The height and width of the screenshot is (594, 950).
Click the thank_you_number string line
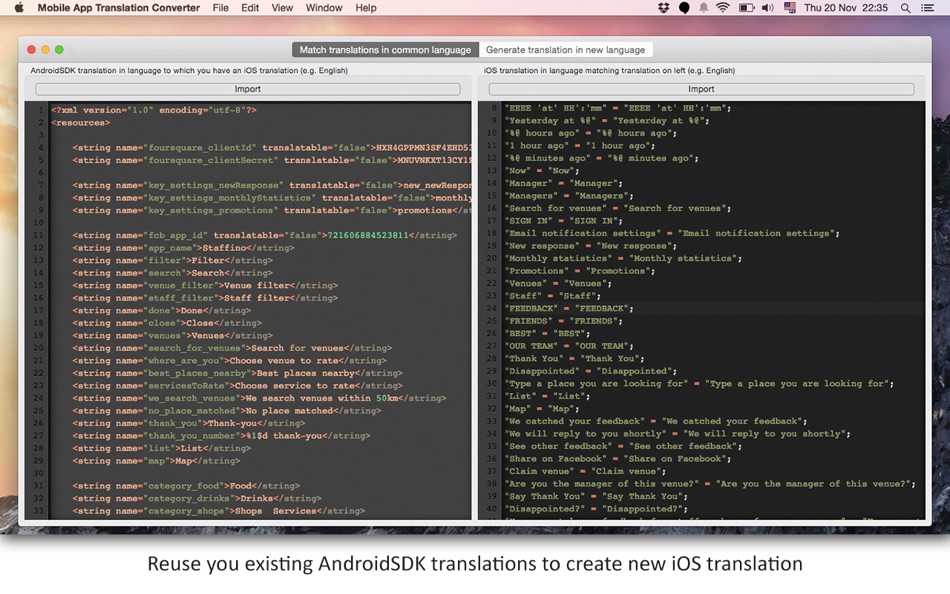tap(221, 436)
